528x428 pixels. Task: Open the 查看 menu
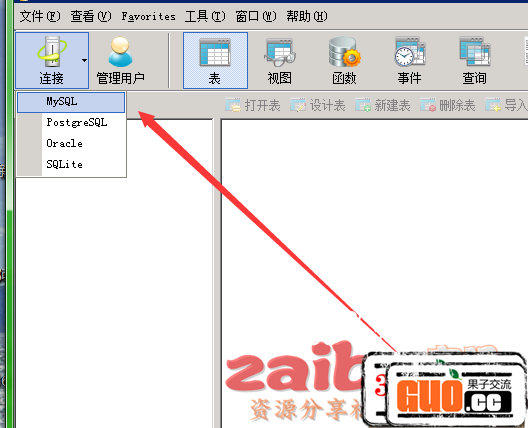[91, 16]
